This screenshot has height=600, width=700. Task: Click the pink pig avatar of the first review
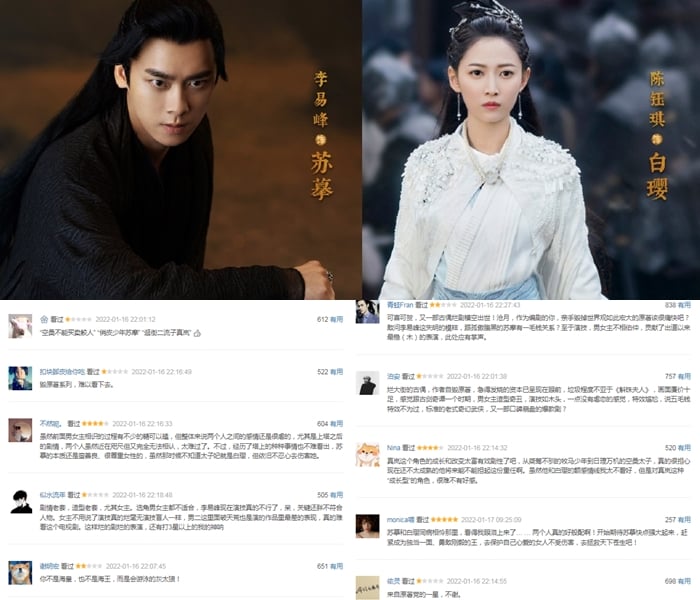[x=20, y=326]
